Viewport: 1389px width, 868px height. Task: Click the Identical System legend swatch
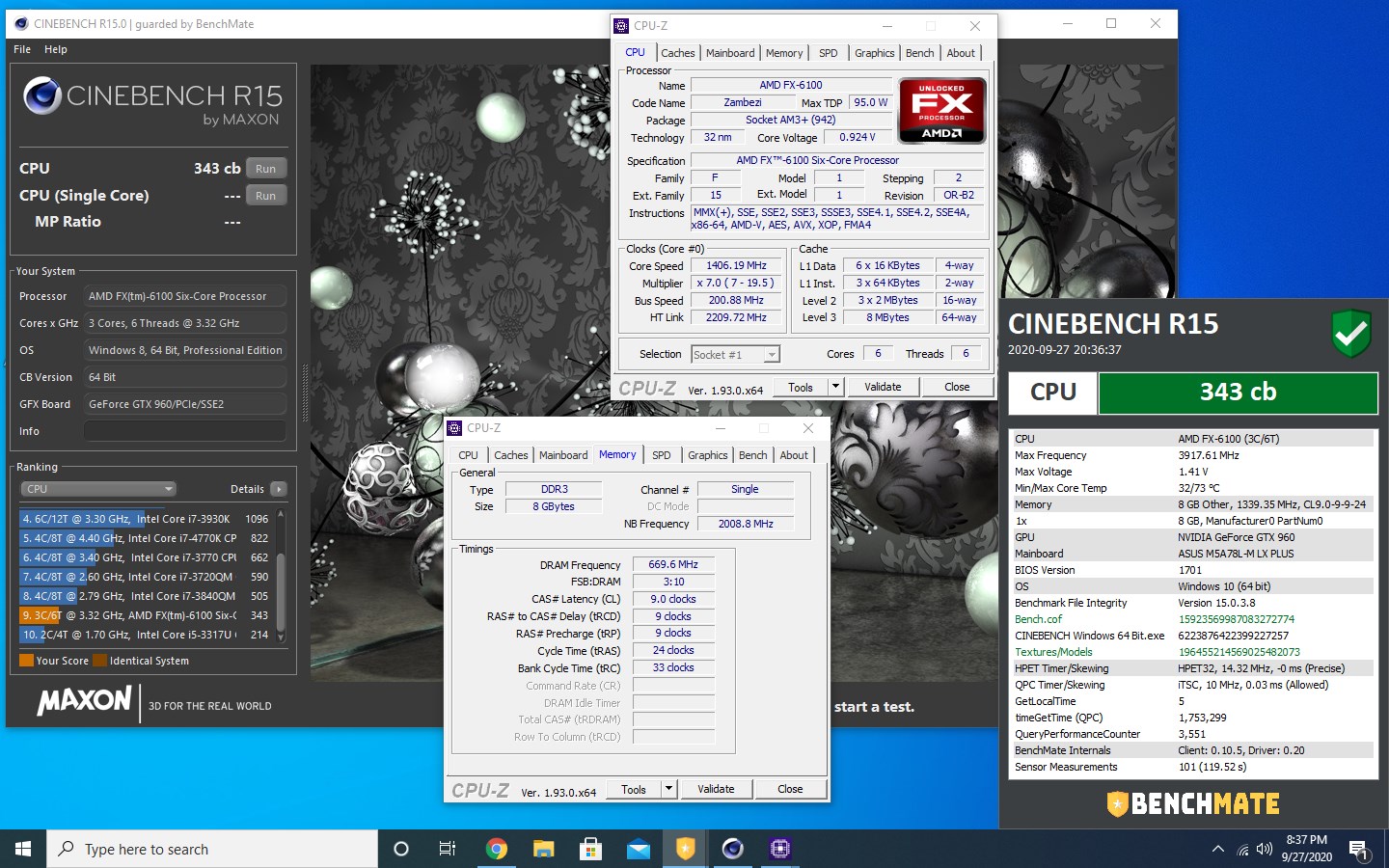99,661
